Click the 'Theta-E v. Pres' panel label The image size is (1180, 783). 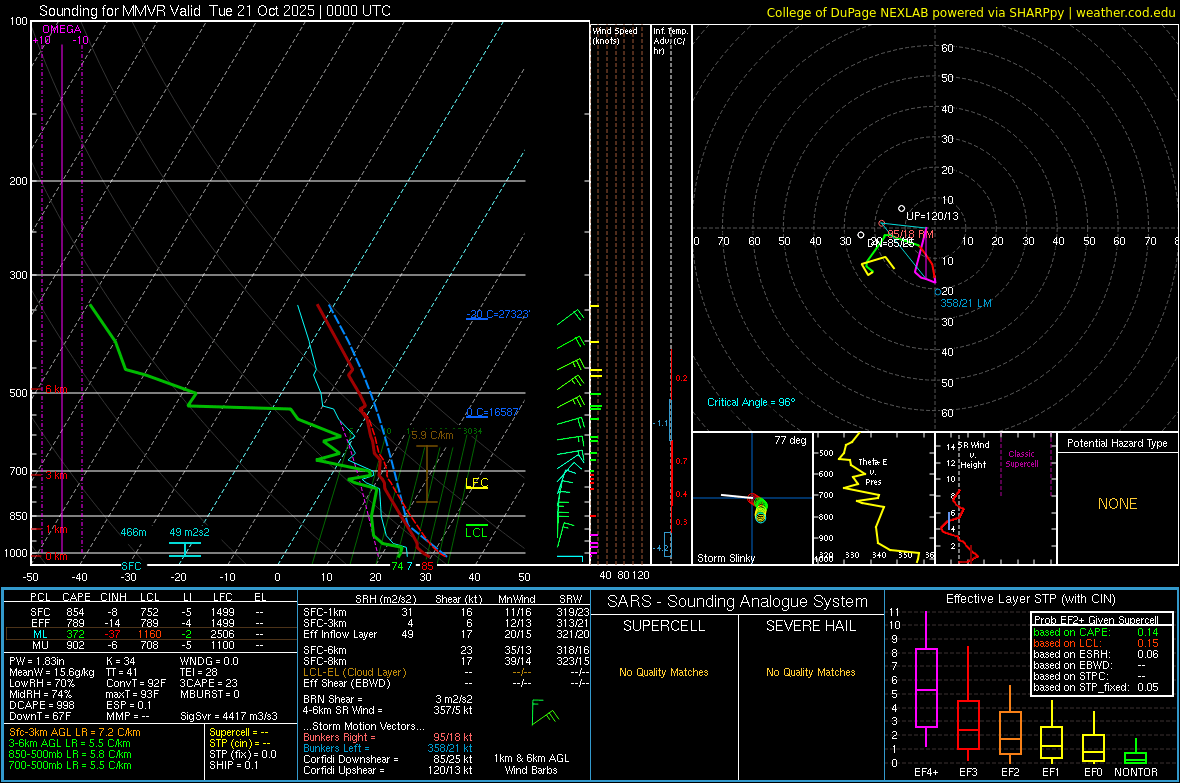coord(872,471)
